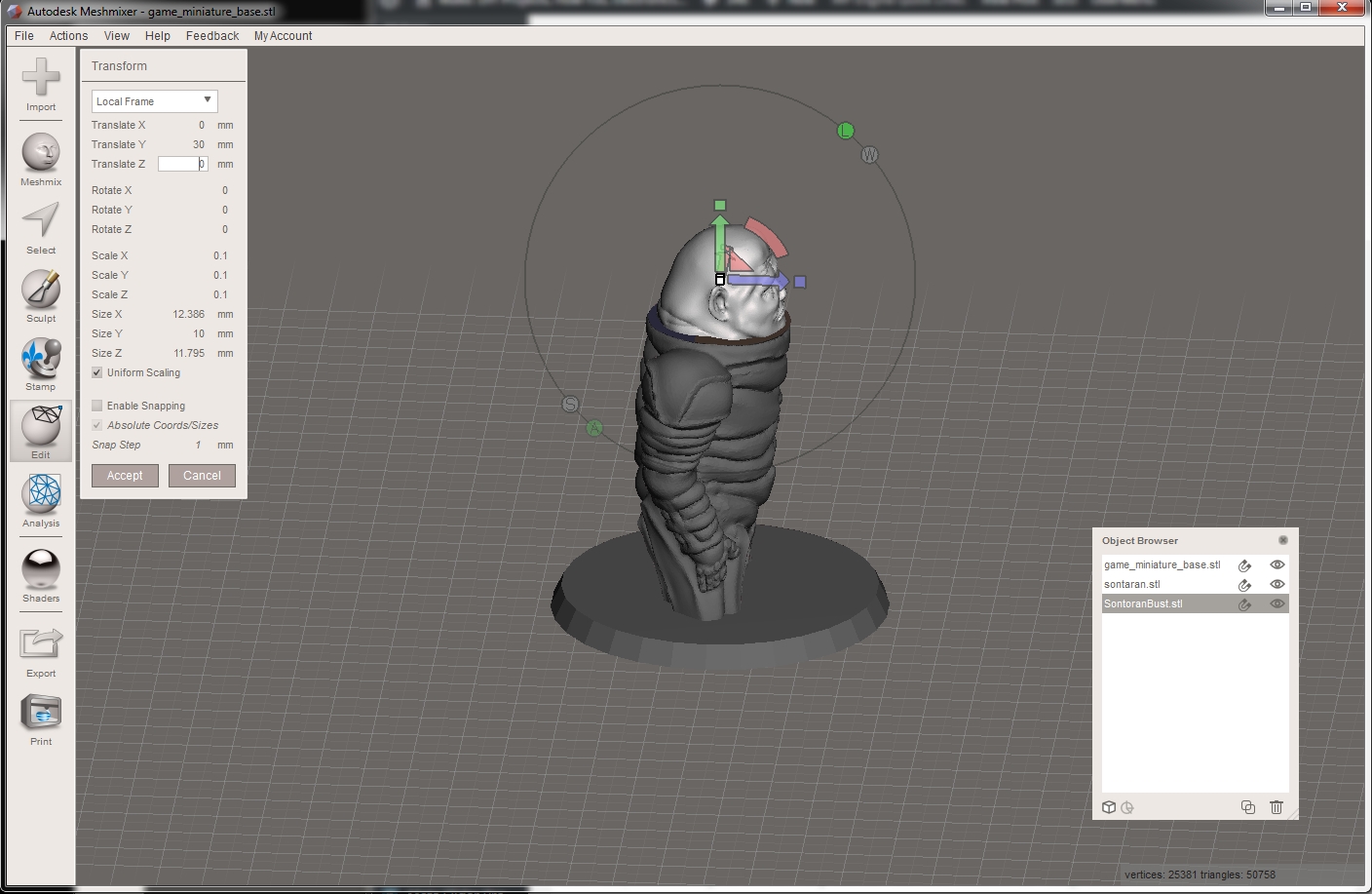Image resolution: width=1372 pixels, height=894 pixels.
Task: Open the Actions menu
Action: 68,36
